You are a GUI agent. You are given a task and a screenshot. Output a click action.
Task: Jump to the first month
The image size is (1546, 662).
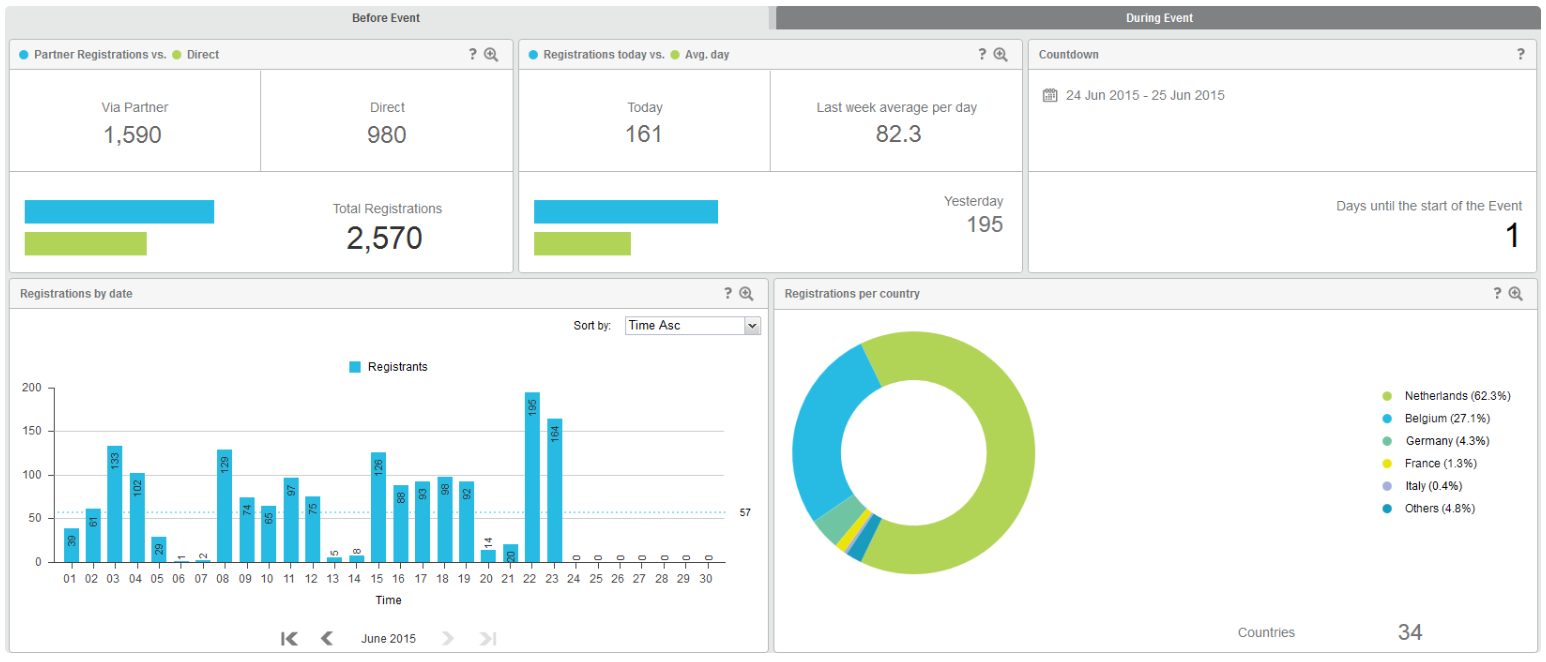tap(289, 639)
